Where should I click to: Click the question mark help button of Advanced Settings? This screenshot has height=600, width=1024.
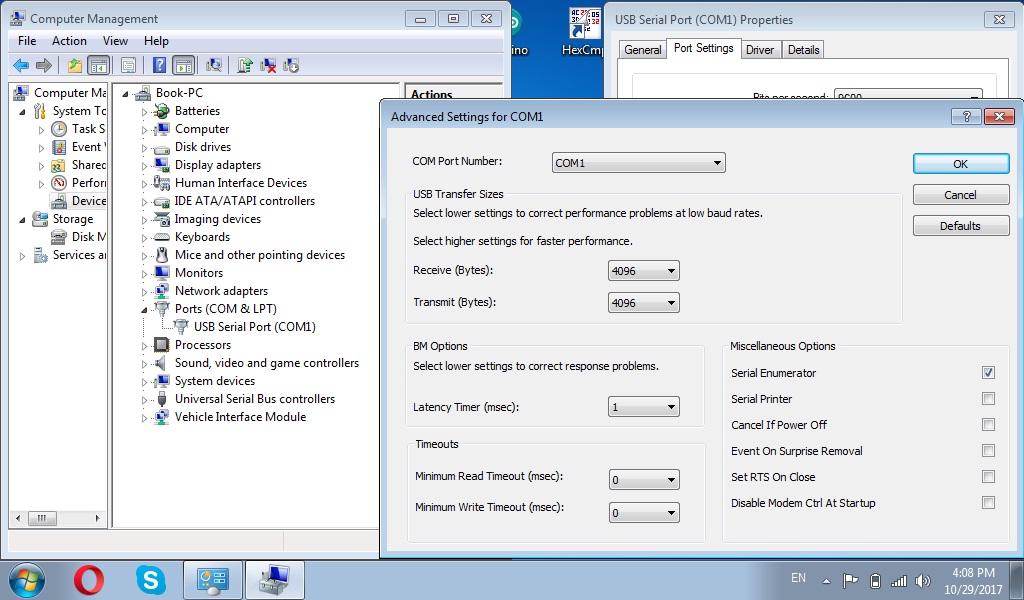[967, 117]
